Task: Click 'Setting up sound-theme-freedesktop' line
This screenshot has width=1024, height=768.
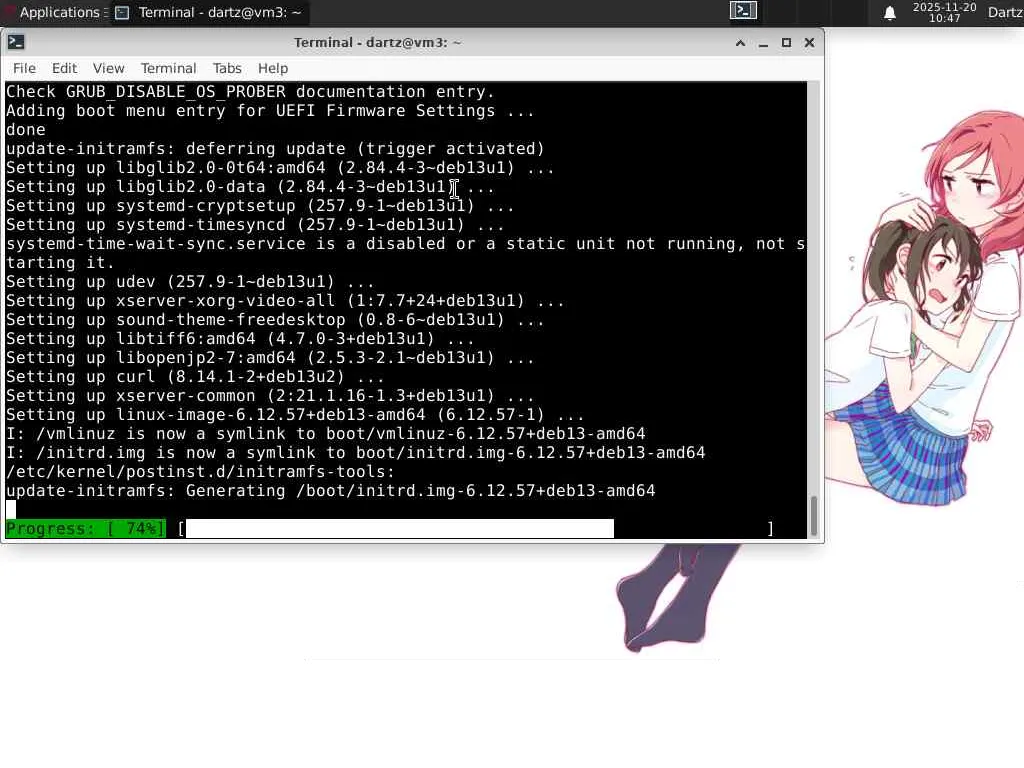Action: [275, 319]
